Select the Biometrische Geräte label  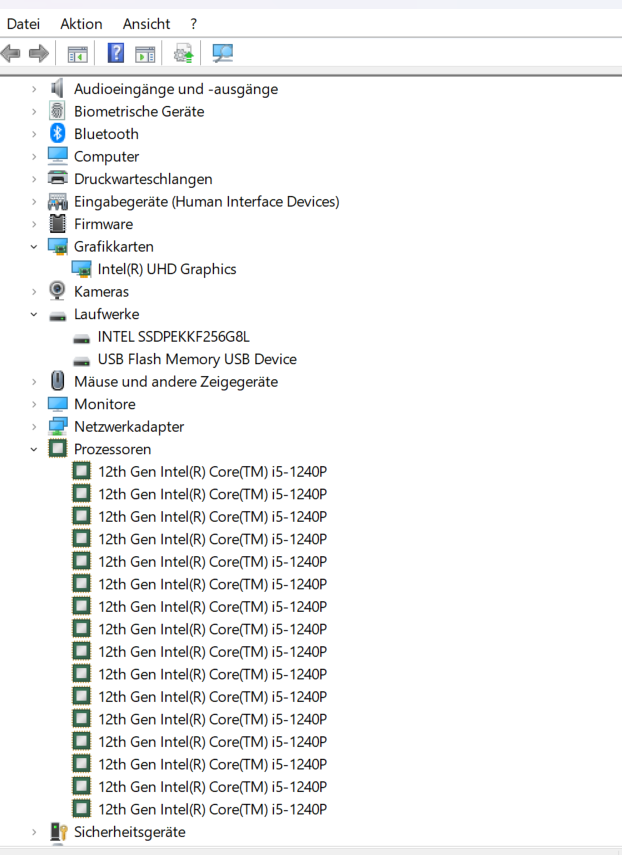coord(139,111)
